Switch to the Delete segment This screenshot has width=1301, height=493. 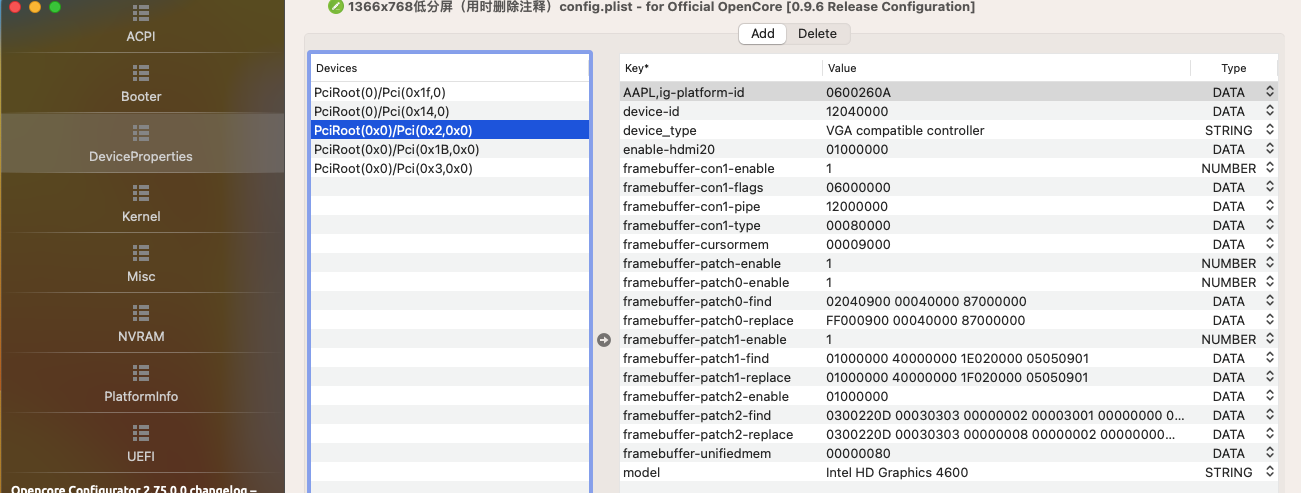(x=817, y=34)
